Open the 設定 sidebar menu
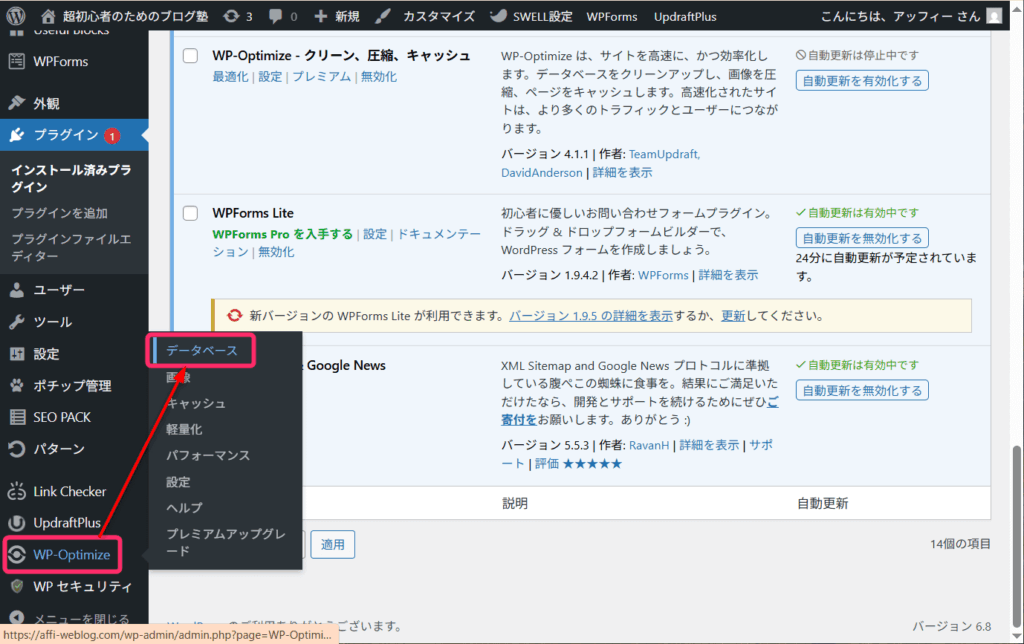Viewport: 1024px width, 644px height. pos(46,354)
